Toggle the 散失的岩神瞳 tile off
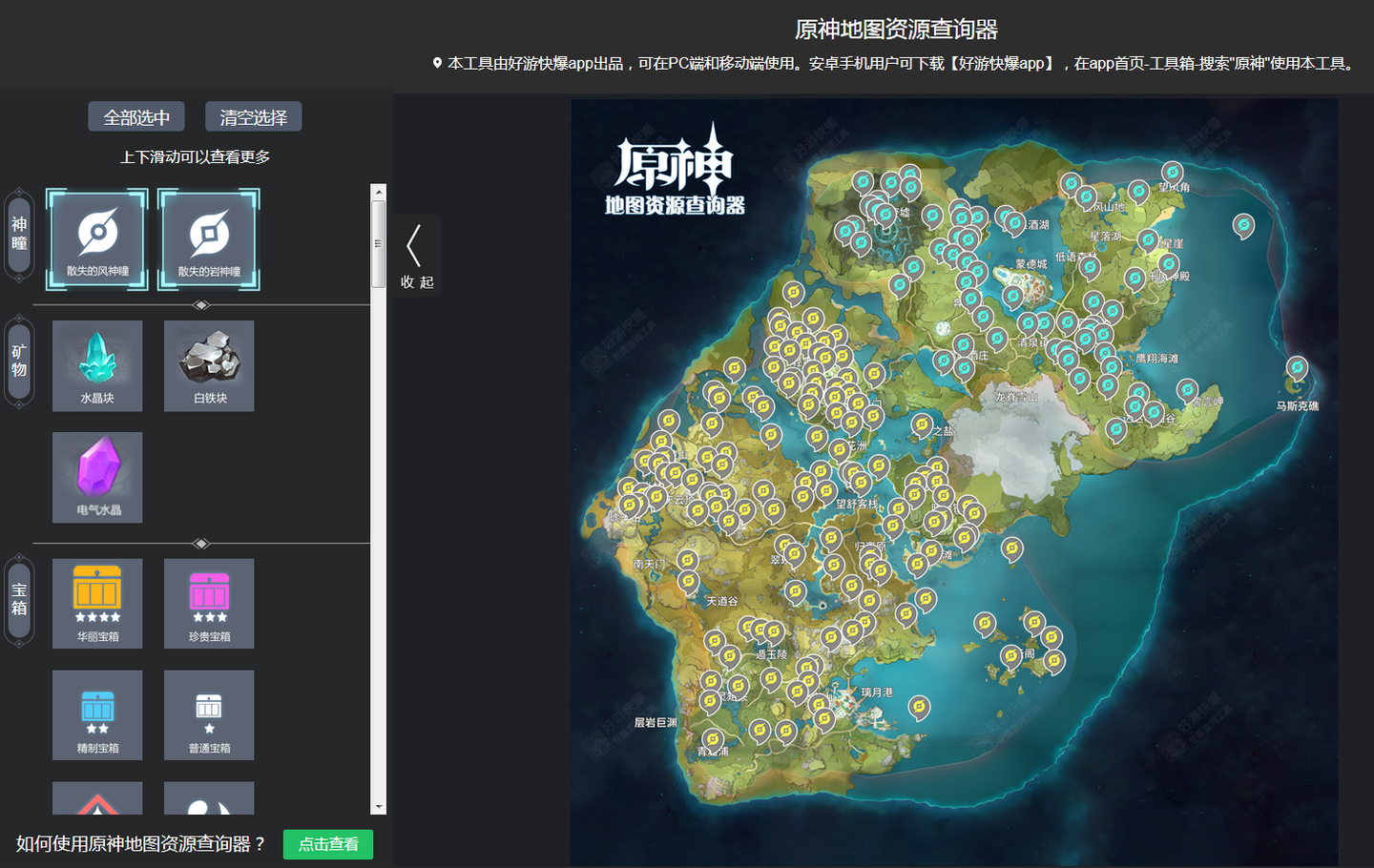This screenshot has height=868, width=1374. 209,239
